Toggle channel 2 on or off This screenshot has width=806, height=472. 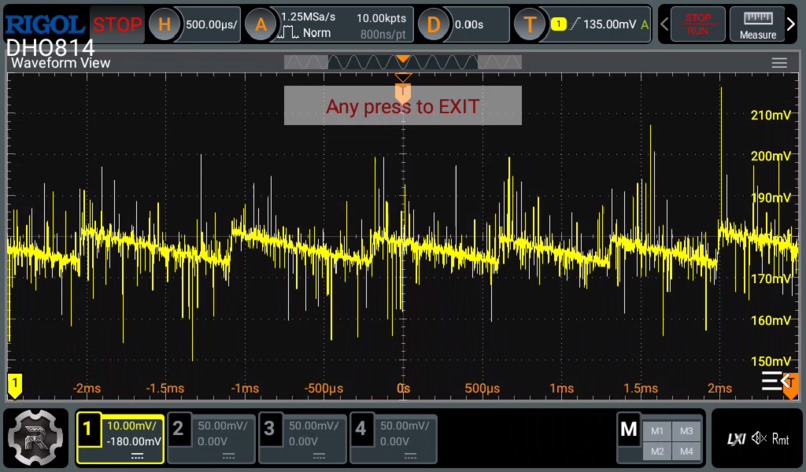pos(178,428)
